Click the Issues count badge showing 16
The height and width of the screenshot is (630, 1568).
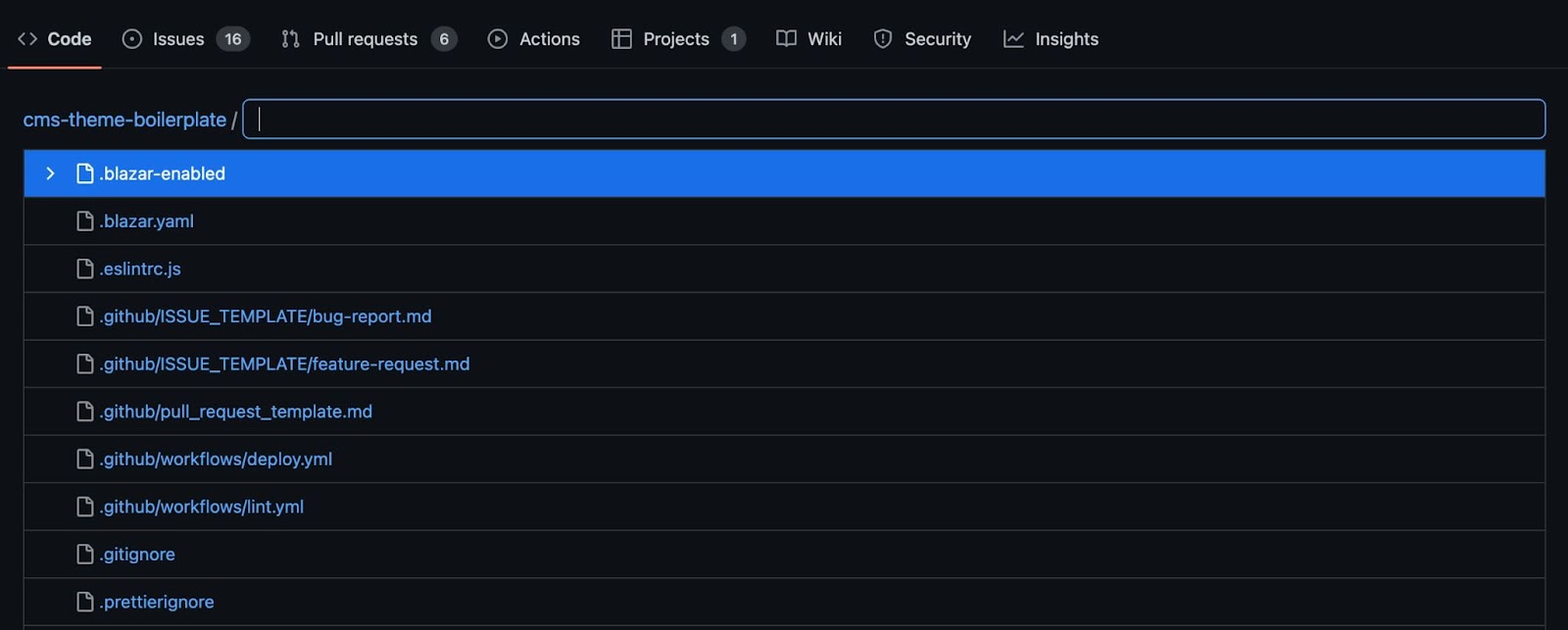(233, 38)
